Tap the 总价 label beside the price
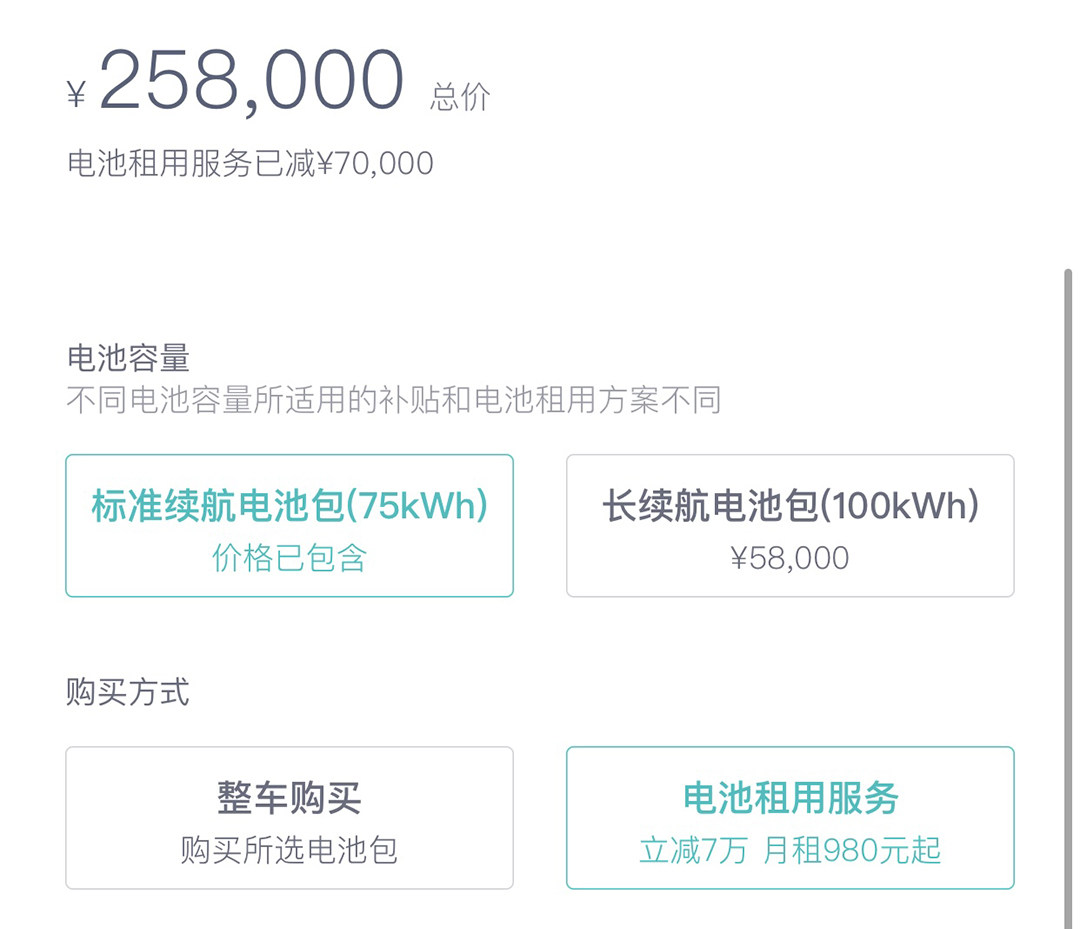 click(x=461, y=97)
